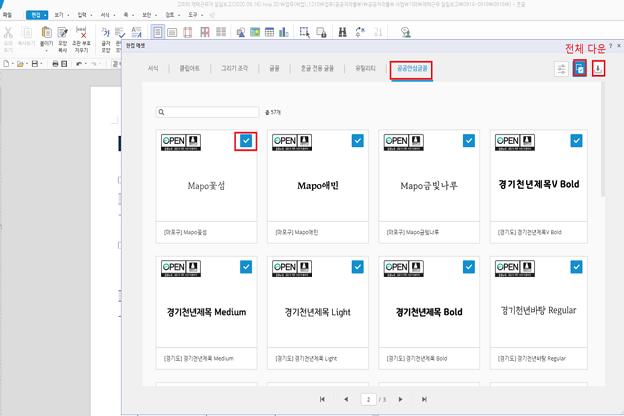Click the Format copy (모양 복사) icon
This screenshot has width=624, height=416.
coord(62,33)
